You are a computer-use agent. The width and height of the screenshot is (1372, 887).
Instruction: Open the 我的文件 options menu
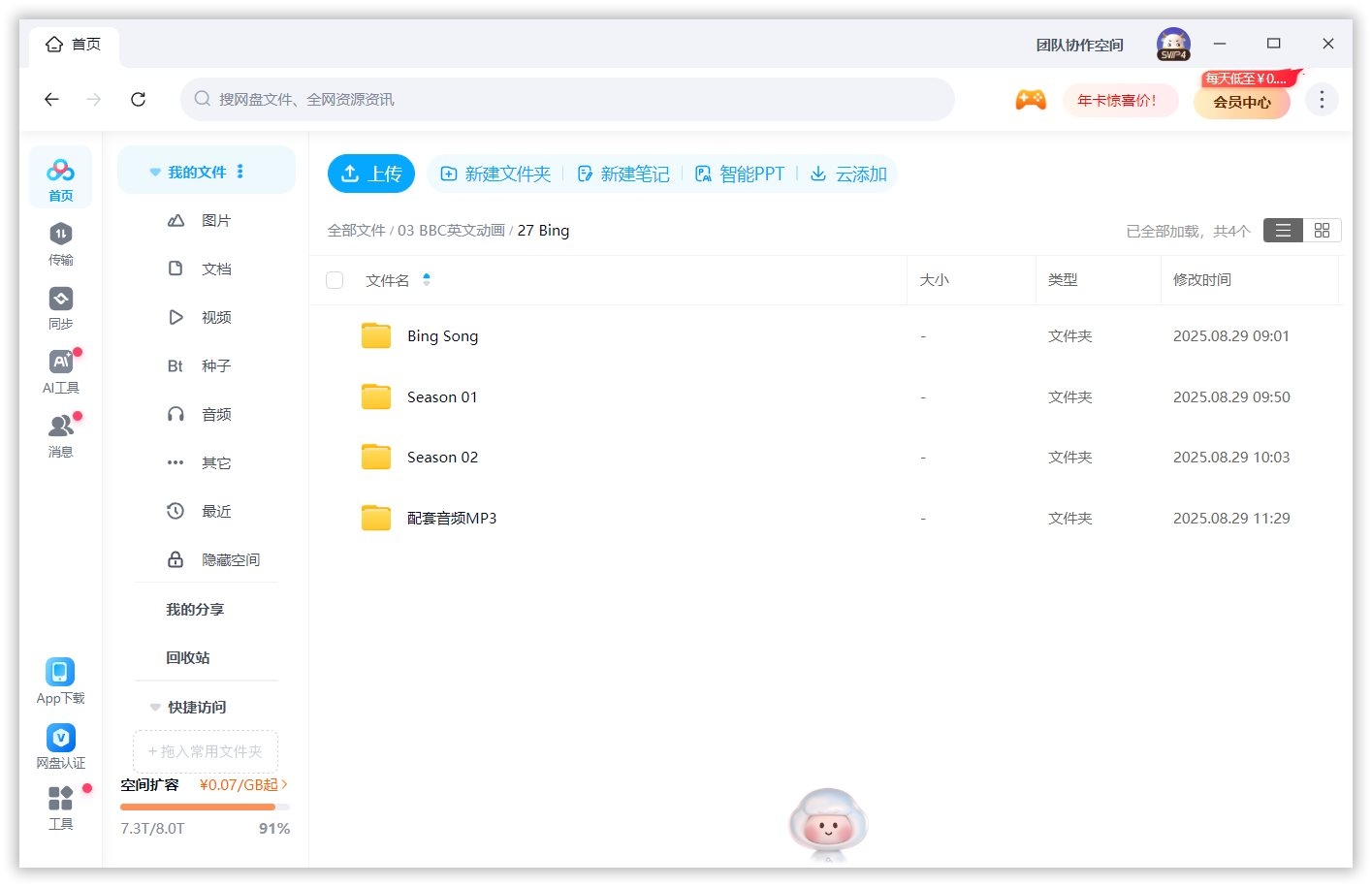(239, 171)
